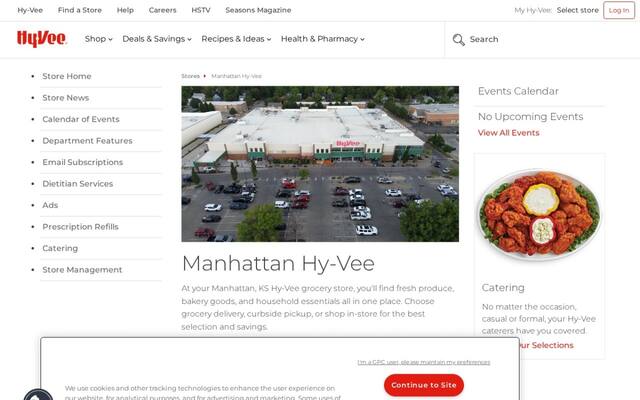This screenshot has width=640, height=400.
Task: Open the Recipes & Ideas dropdown
Action: click(x=236, y=39)
